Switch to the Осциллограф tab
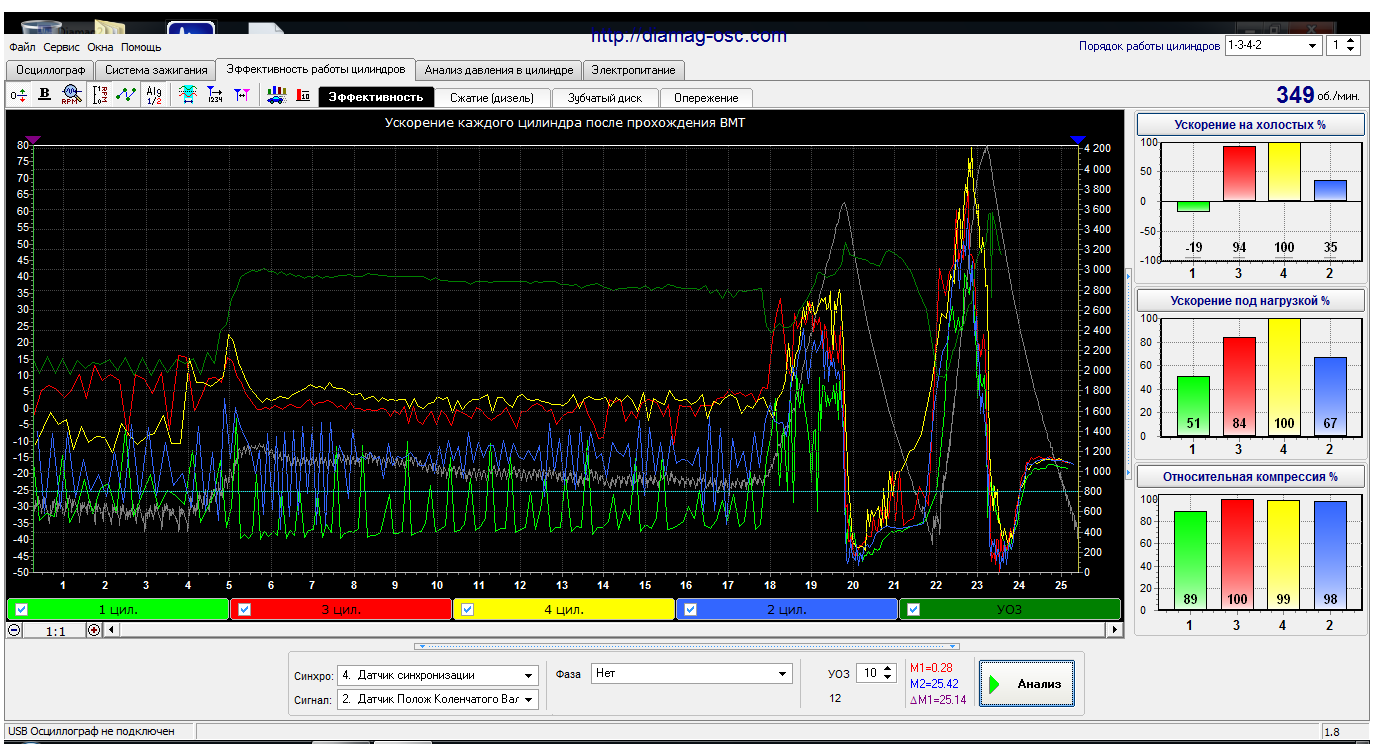Screen dimensions: 1382x744 pos(50,70)
